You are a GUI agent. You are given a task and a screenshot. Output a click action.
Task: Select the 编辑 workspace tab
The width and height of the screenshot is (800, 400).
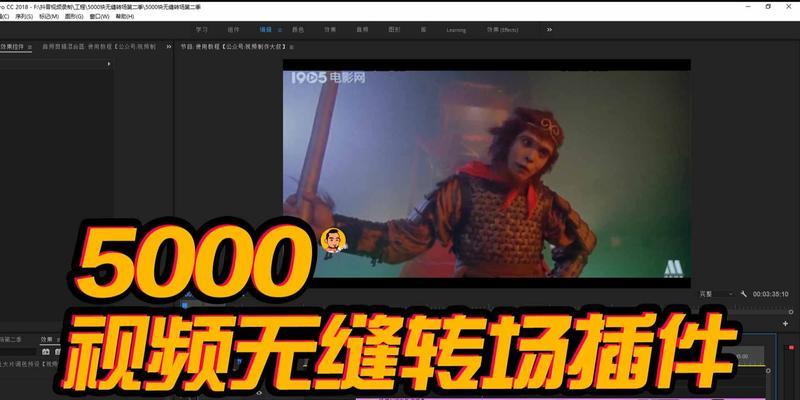coord(265,30)
